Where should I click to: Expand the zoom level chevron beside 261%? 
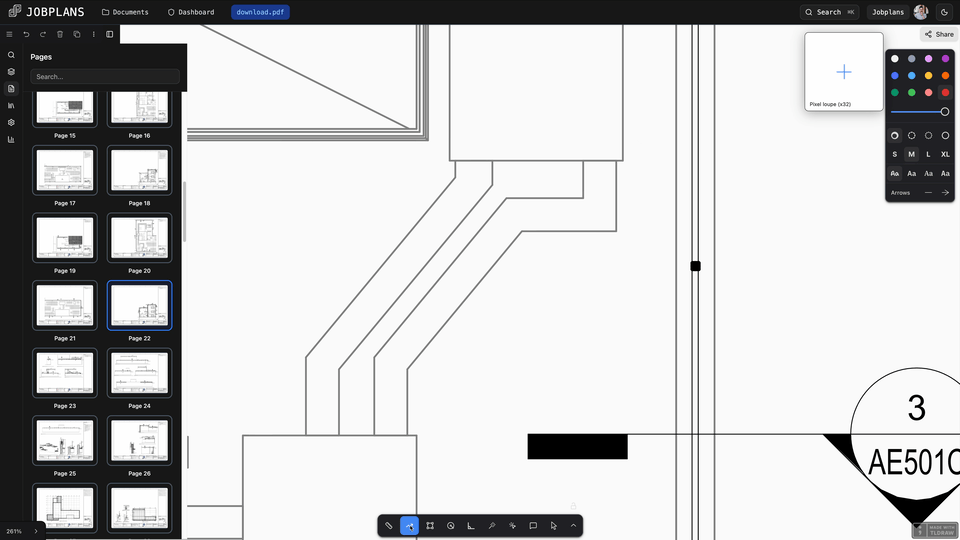[x=36, y=531]
